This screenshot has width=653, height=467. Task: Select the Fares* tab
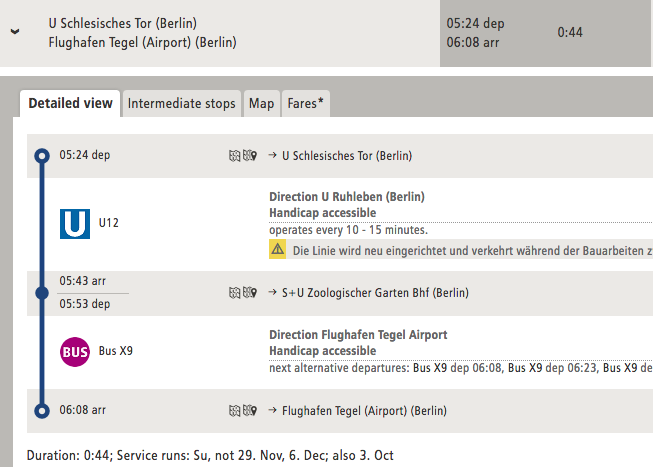pyautogui.click(x=305, y=103)
